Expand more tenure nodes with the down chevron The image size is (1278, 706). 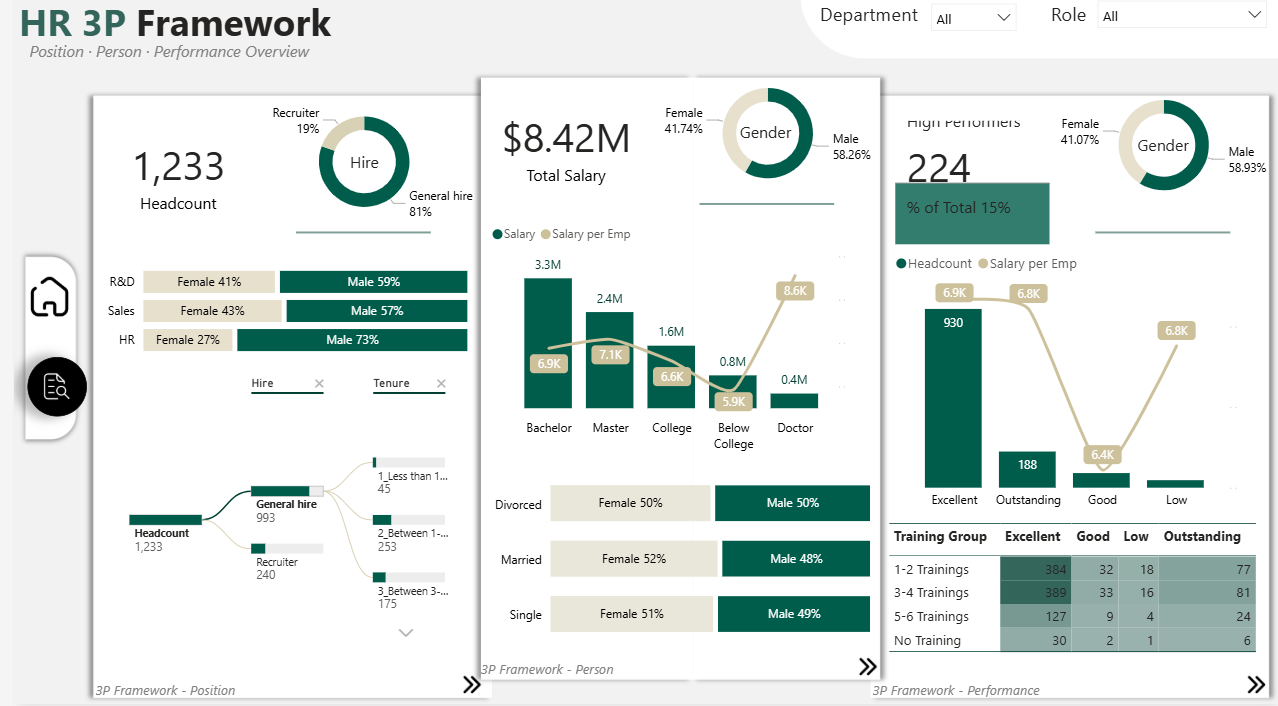406,632
